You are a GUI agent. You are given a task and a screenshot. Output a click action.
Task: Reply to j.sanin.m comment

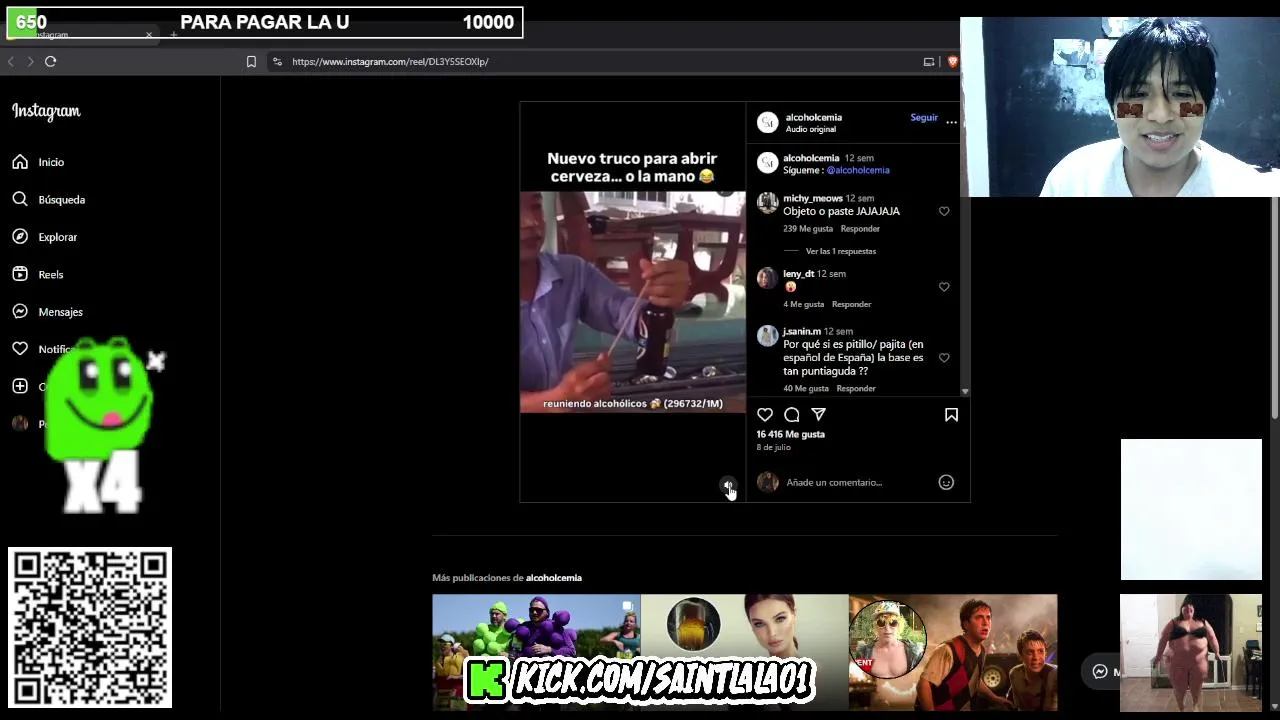[x=856, y=388]
